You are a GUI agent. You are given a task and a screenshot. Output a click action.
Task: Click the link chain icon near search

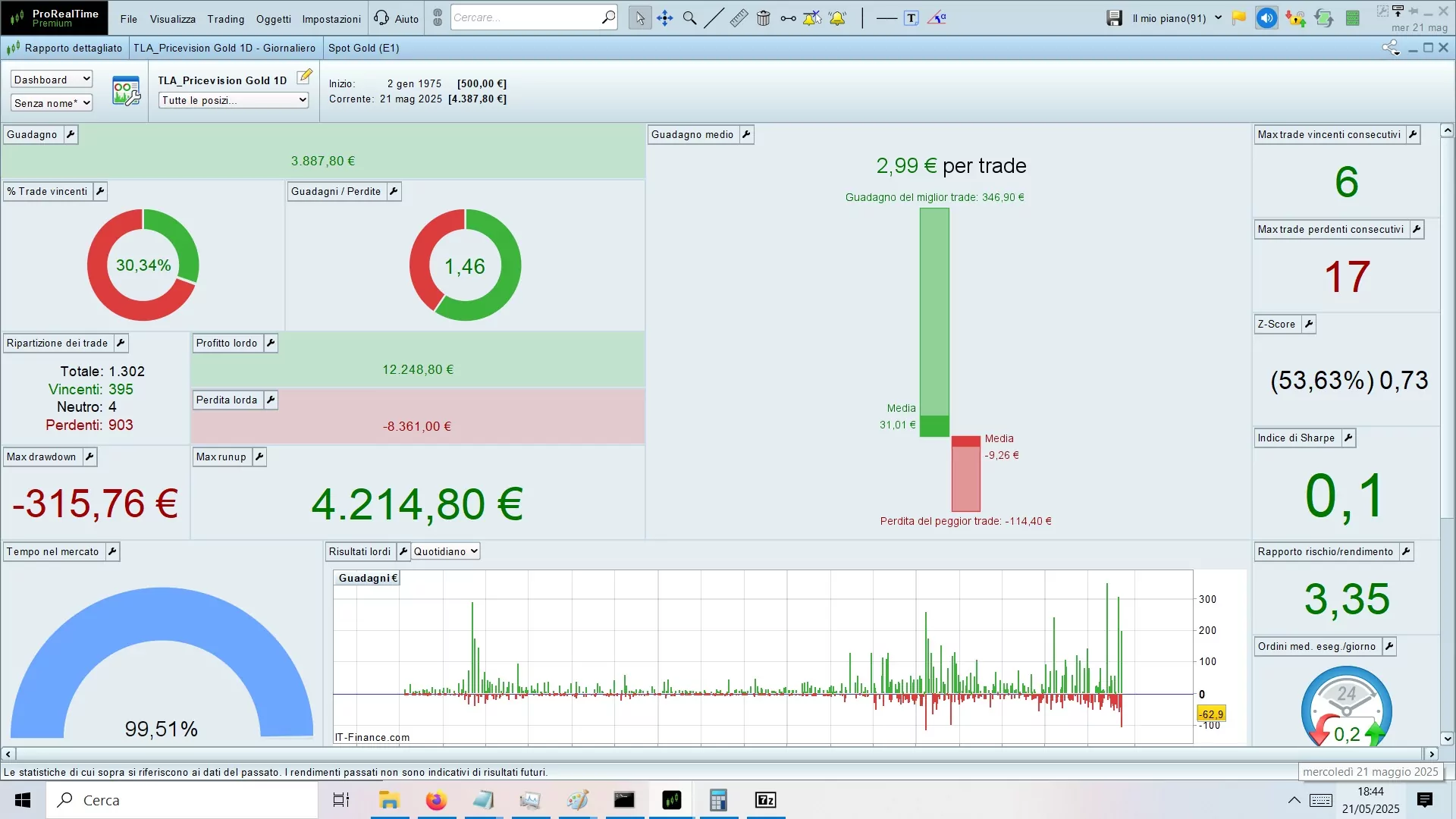coord(438,18)
